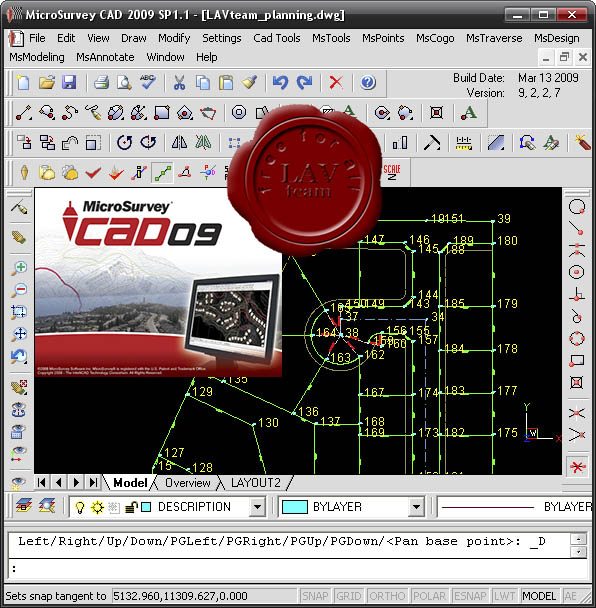596x608 pixels.
Task: Select the Line draw tool icon
Action: tap(24, 113)
